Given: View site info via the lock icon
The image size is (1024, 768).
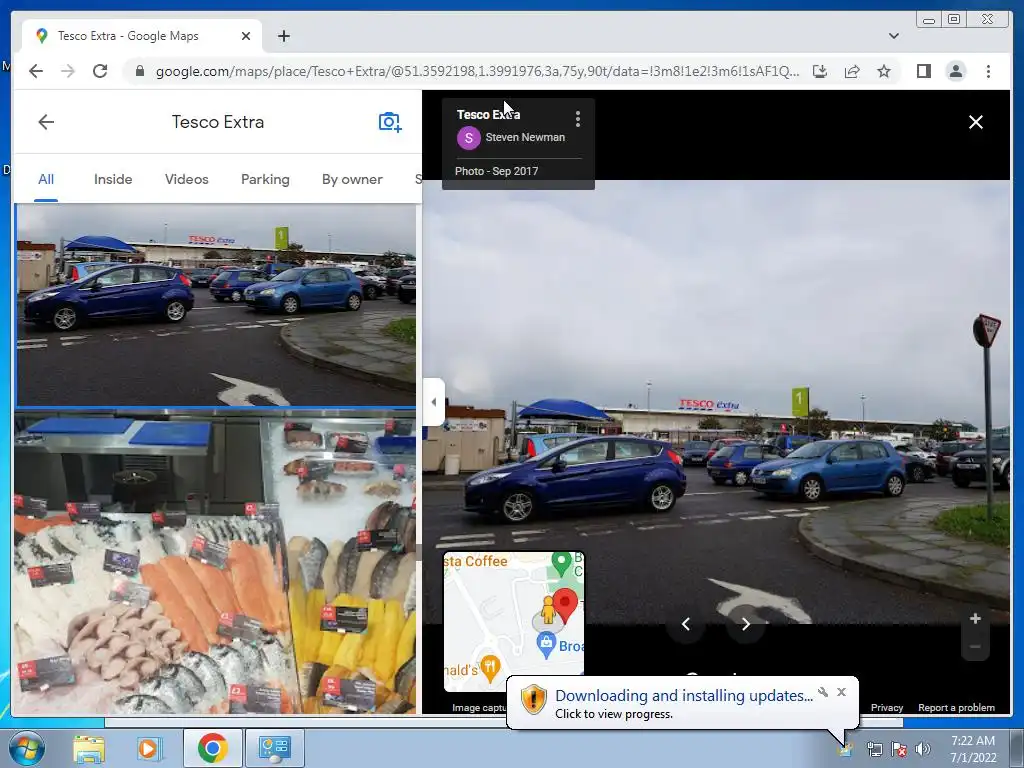Looking at the screenshot, I should (x=139, y=71).
